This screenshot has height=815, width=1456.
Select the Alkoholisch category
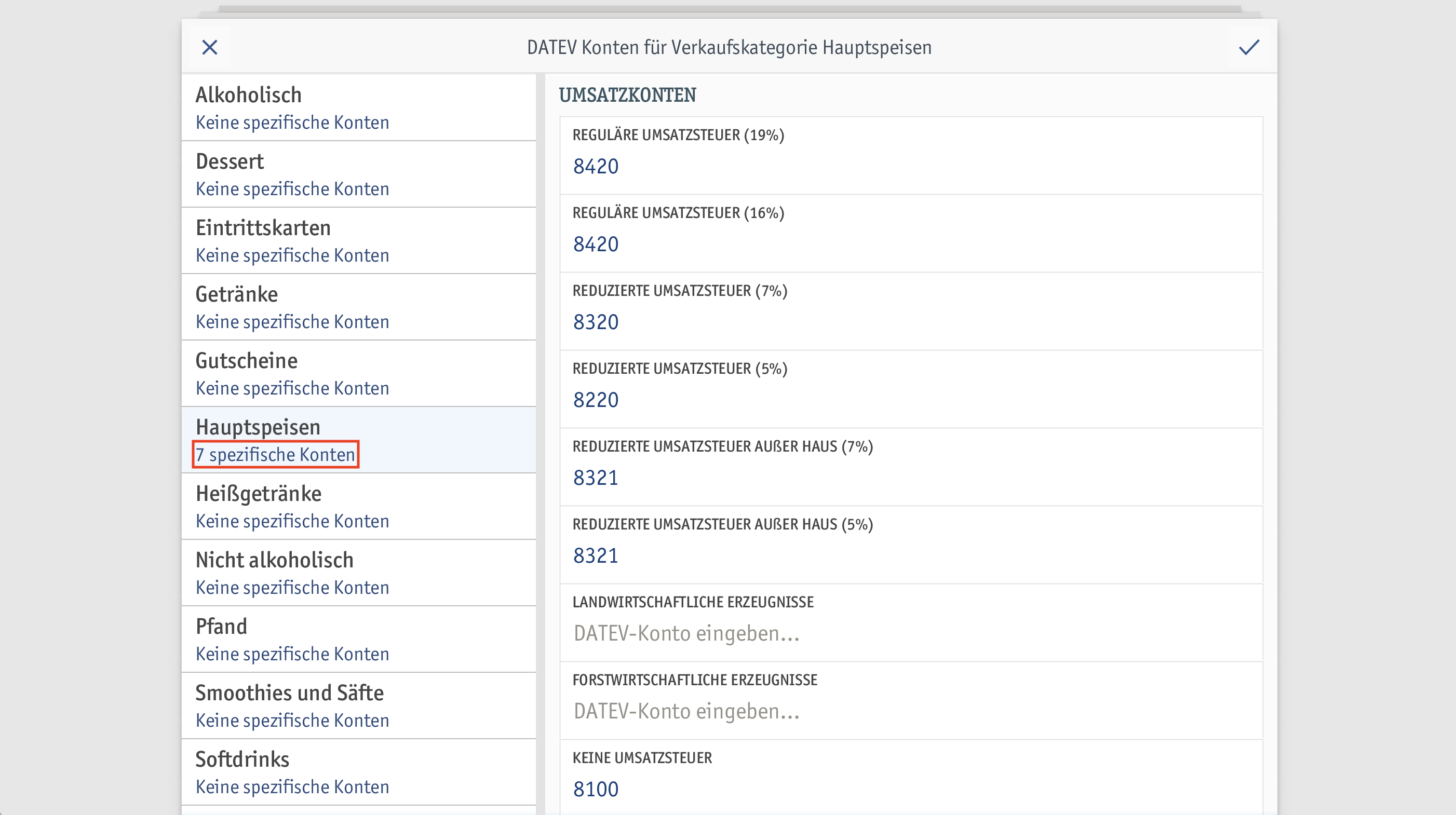[358, 108]
